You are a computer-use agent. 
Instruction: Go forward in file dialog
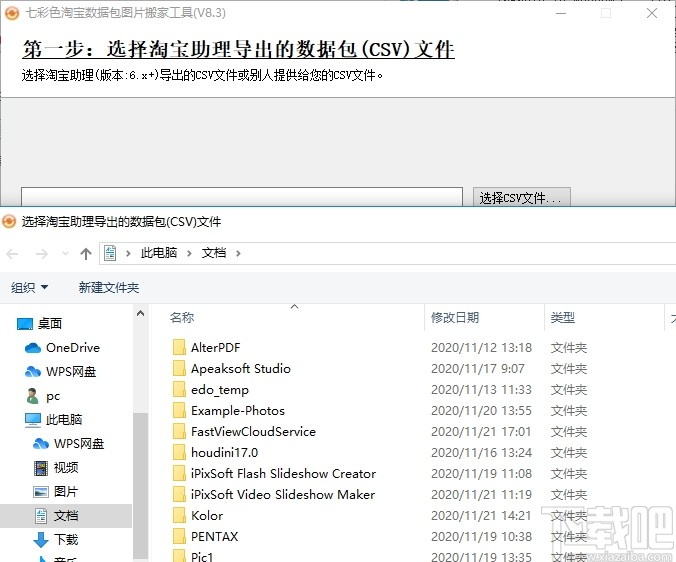click(x=42, y=253)
